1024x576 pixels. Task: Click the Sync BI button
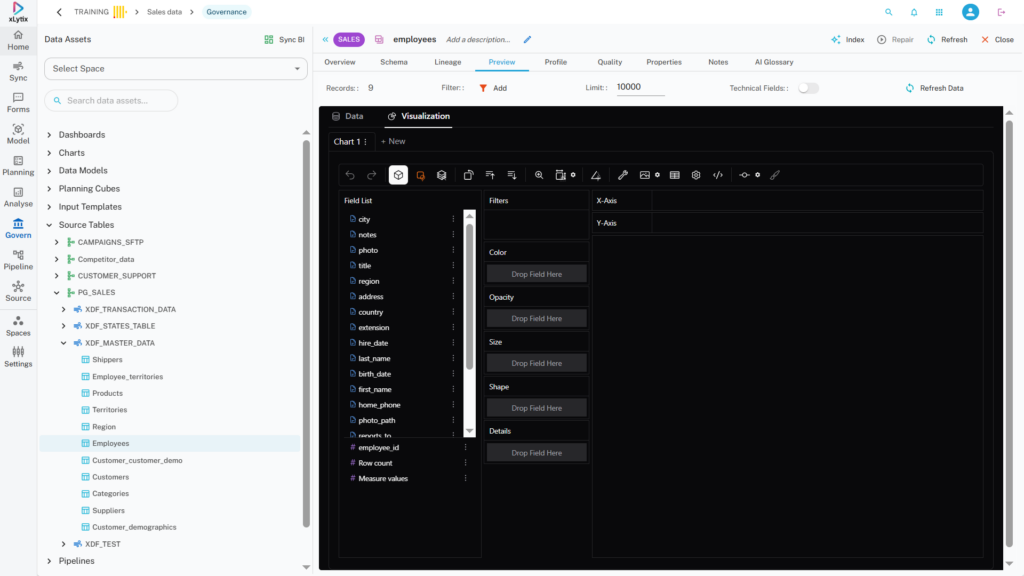[x=284, y=40]
